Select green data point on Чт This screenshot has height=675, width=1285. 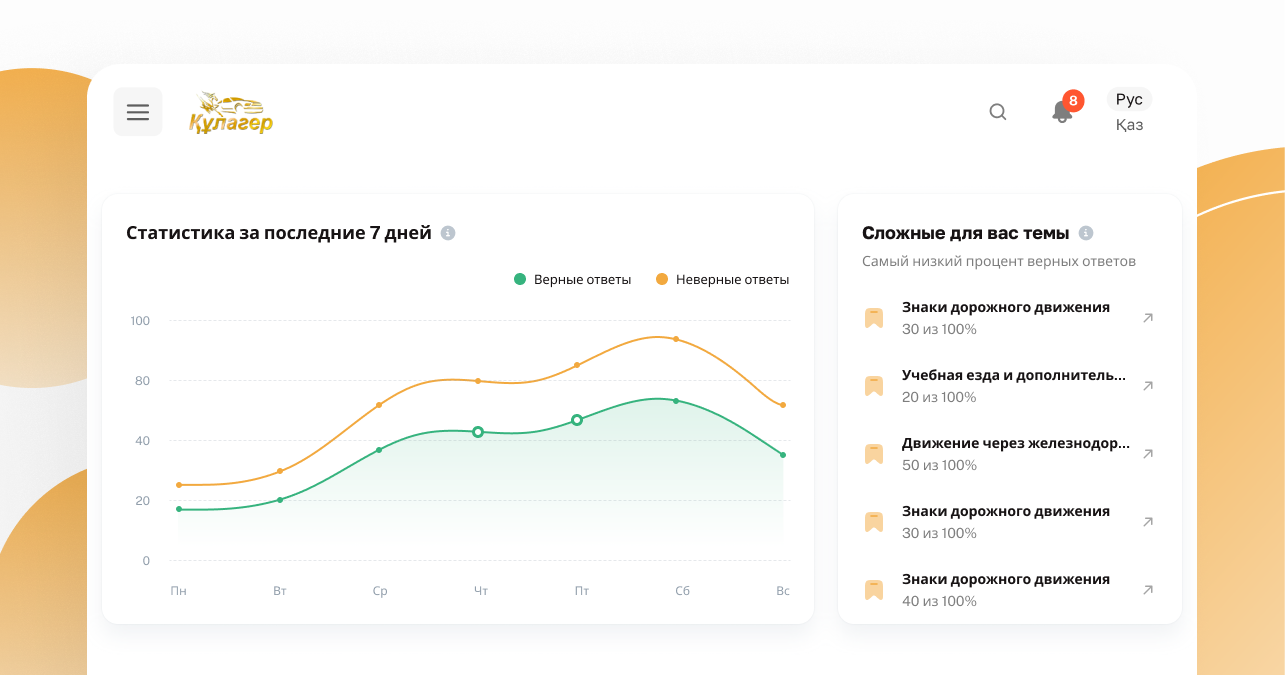tap(478, 432)
